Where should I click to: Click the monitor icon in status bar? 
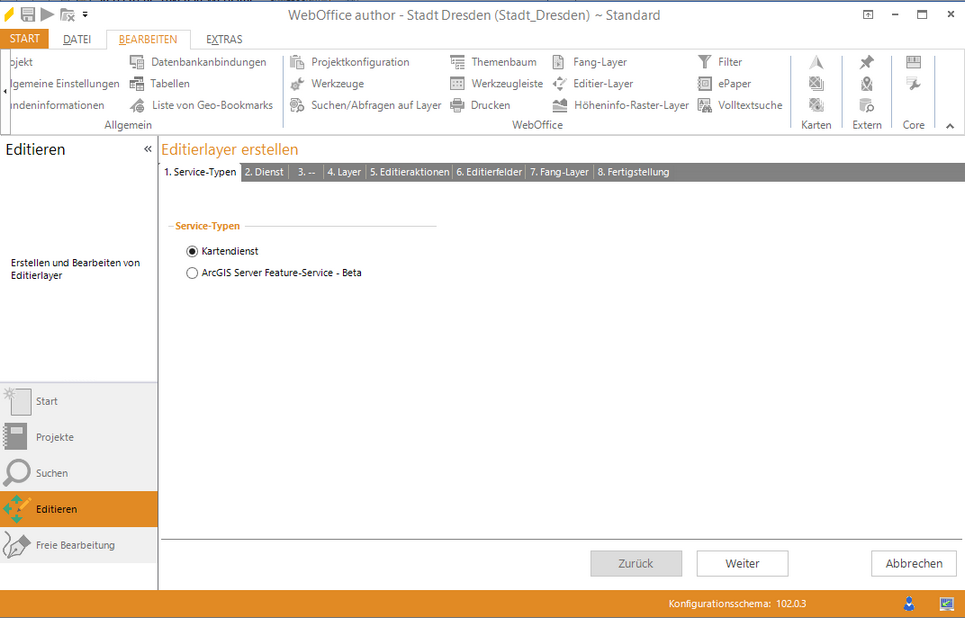pos(946,604)
